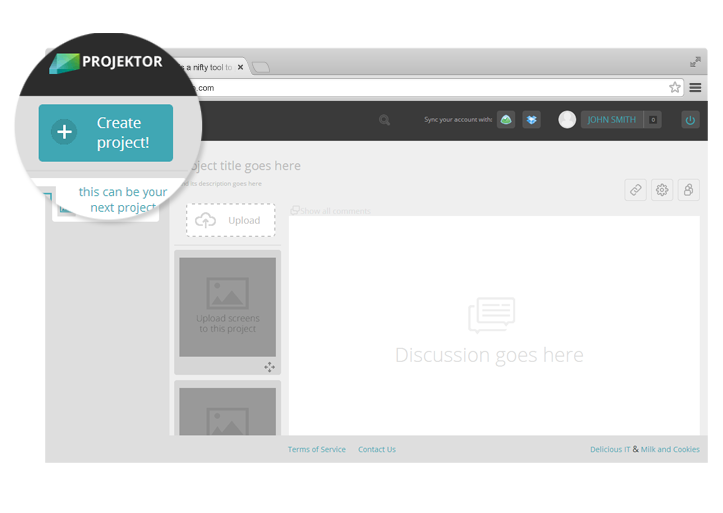Image resolution: width=723 pixels, height=513 pixels.
Task: Sync account with Basecamp icon
Action: tap(506, 120)
